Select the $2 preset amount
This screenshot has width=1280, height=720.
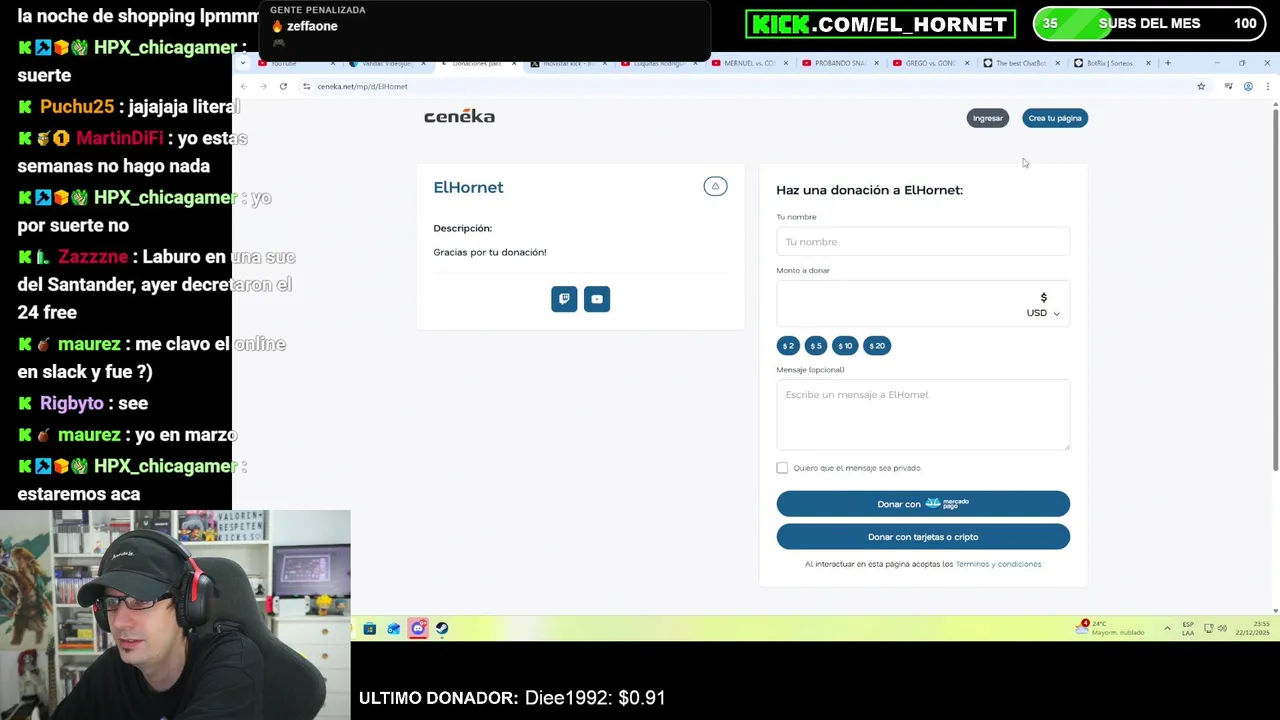tap(788, 346)
